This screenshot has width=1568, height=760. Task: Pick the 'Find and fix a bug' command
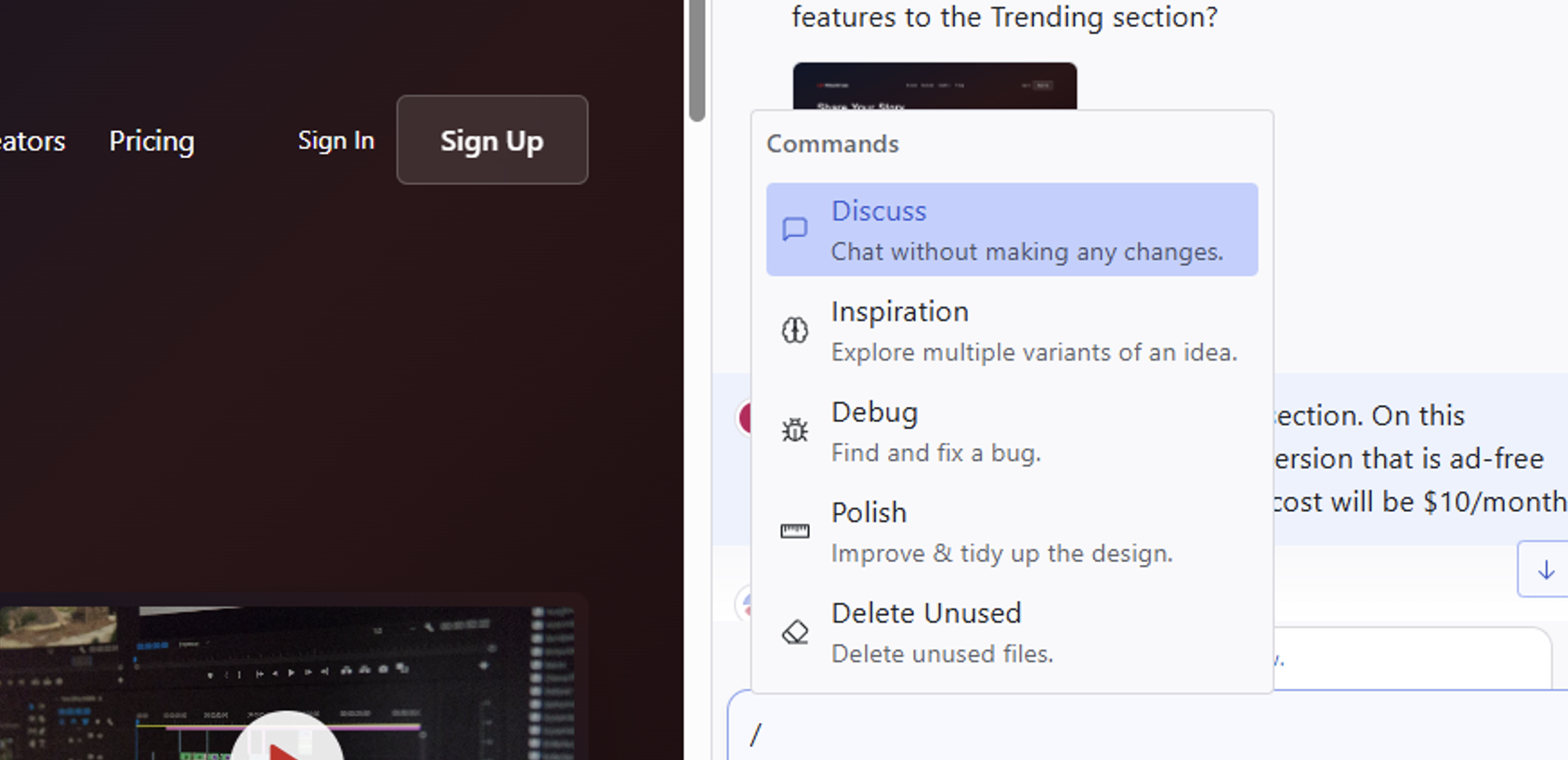(x=935, y=452)
